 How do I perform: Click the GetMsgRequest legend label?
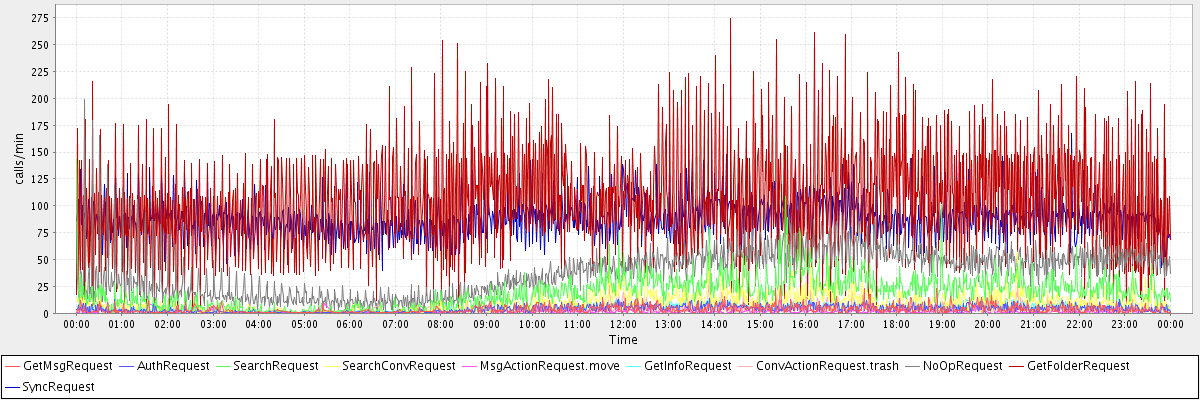click(68, 366)
